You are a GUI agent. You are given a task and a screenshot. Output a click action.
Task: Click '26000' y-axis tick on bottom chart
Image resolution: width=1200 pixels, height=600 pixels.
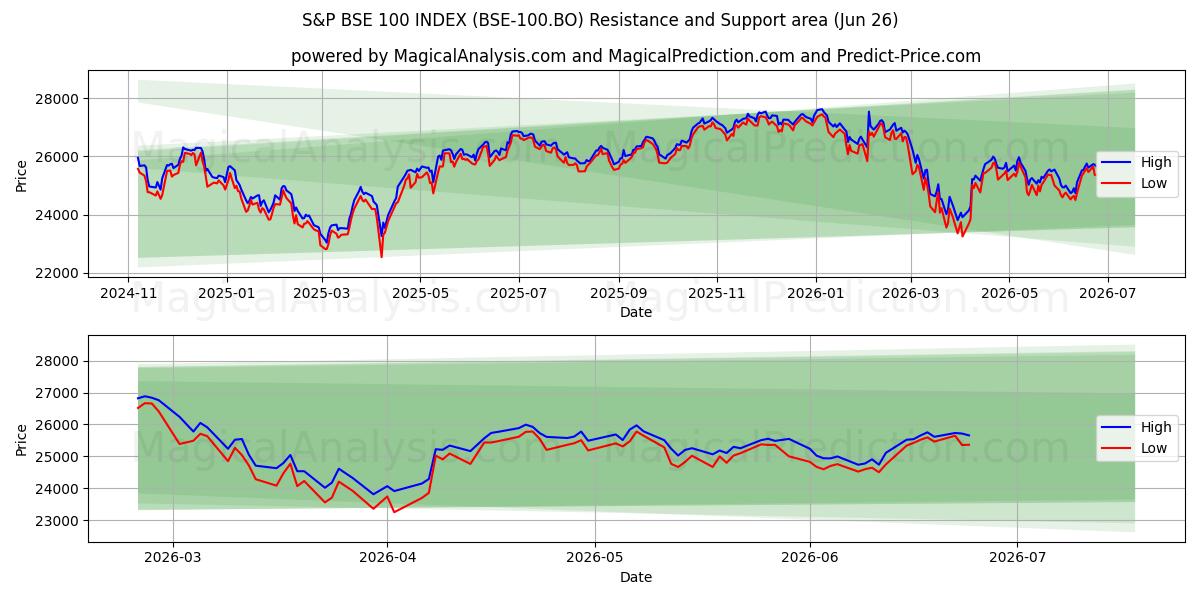[59, 425]
